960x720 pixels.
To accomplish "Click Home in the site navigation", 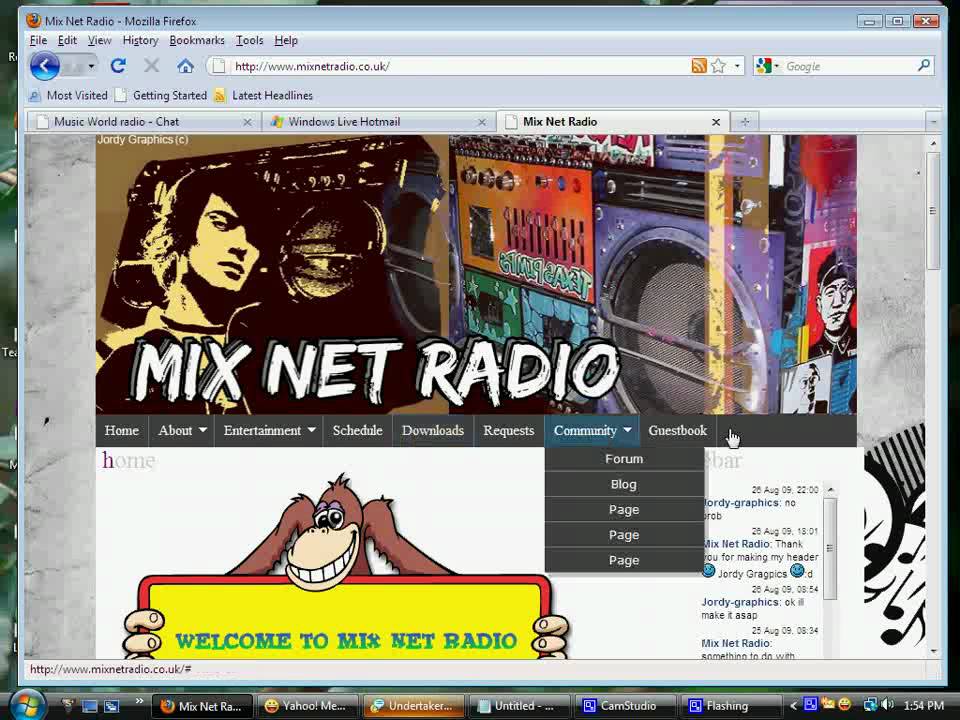I will coord(121,430).
